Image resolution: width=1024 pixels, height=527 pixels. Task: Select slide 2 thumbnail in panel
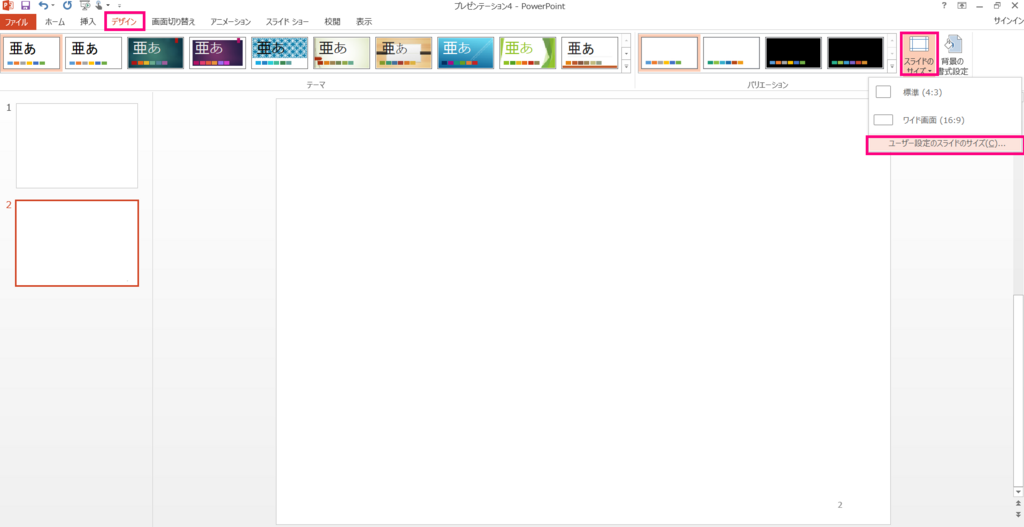tap(77, 243)
